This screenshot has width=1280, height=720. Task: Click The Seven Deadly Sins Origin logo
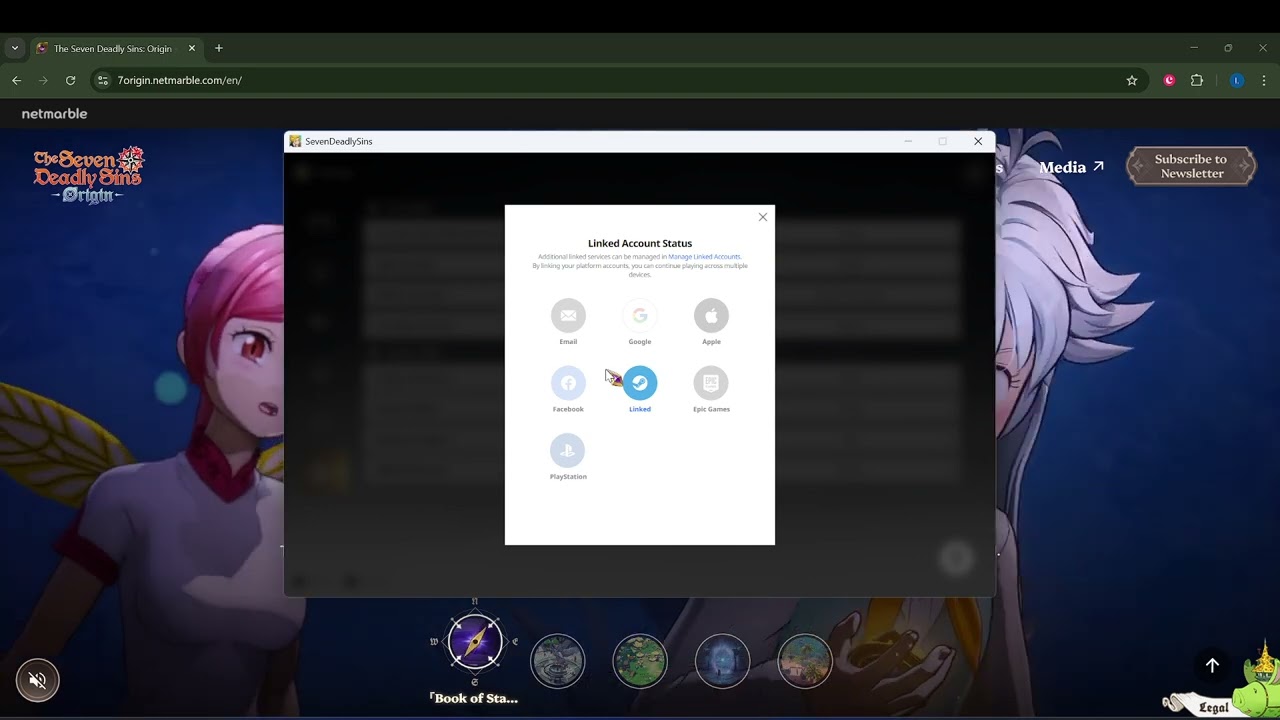tap(89, 175)
